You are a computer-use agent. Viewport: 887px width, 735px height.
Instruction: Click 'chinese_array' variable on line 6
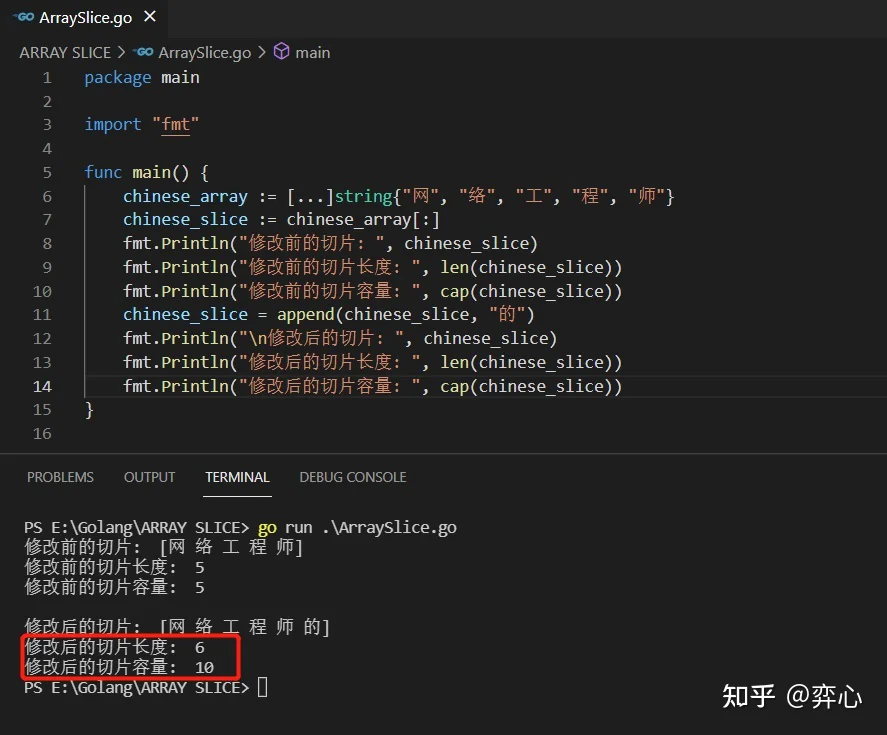click(x=185, y=196)
